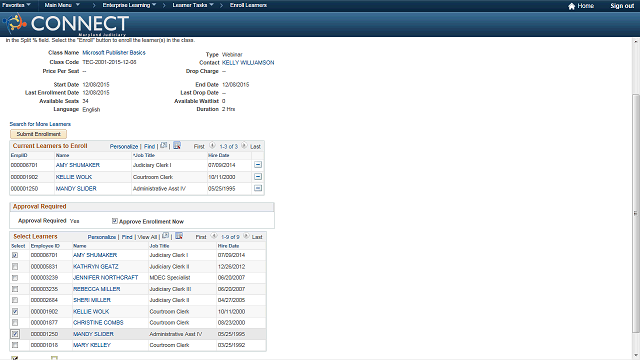Open Learner Tasks breadcrumb menu
This screenshot has width=640, height=360.
pyautogui.click(x=193, y=5)
